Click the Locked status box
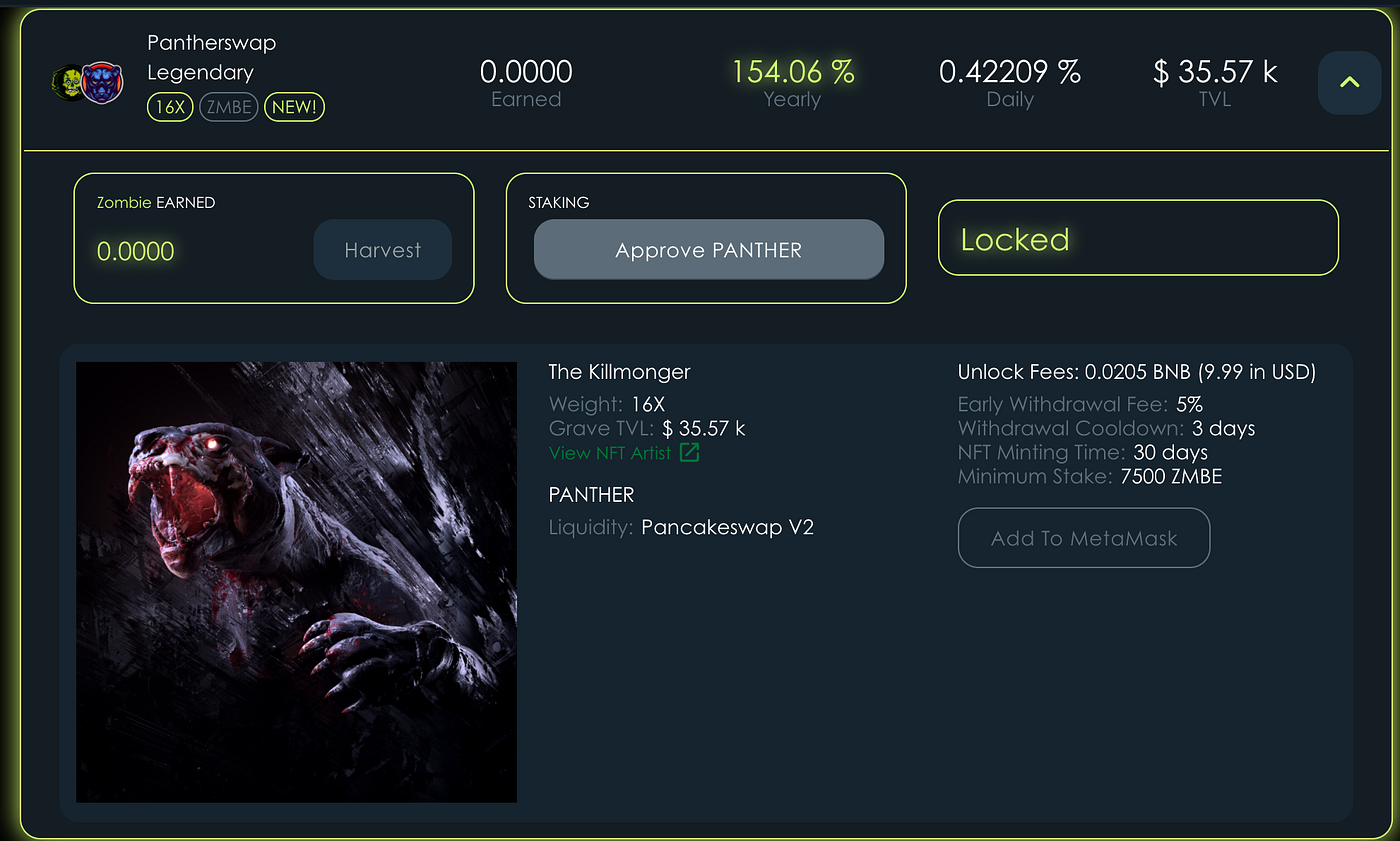Viewport: 1400px width, 841px height. point(1138,238)
